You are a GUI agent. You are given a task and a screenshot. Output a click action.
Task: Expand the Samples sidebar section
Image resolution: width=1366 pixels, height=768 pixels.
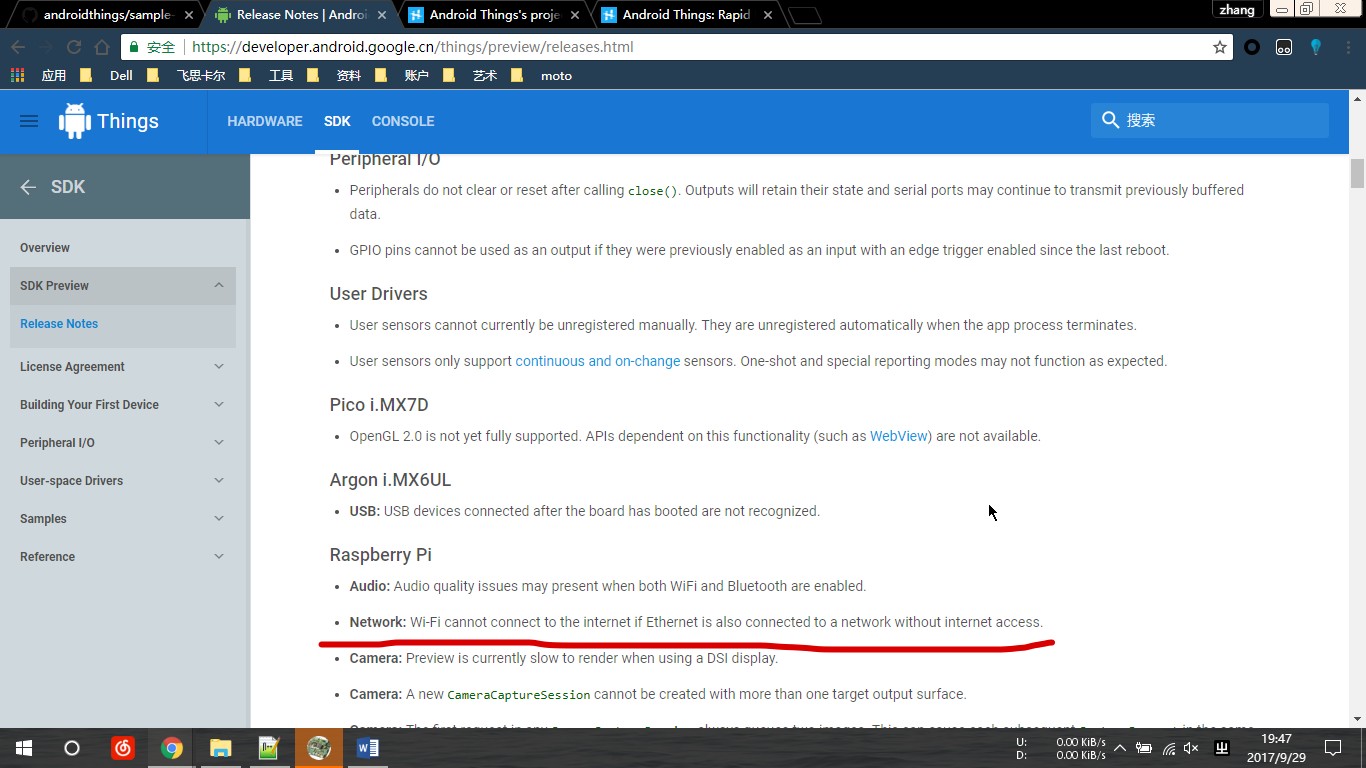(219, 519)
